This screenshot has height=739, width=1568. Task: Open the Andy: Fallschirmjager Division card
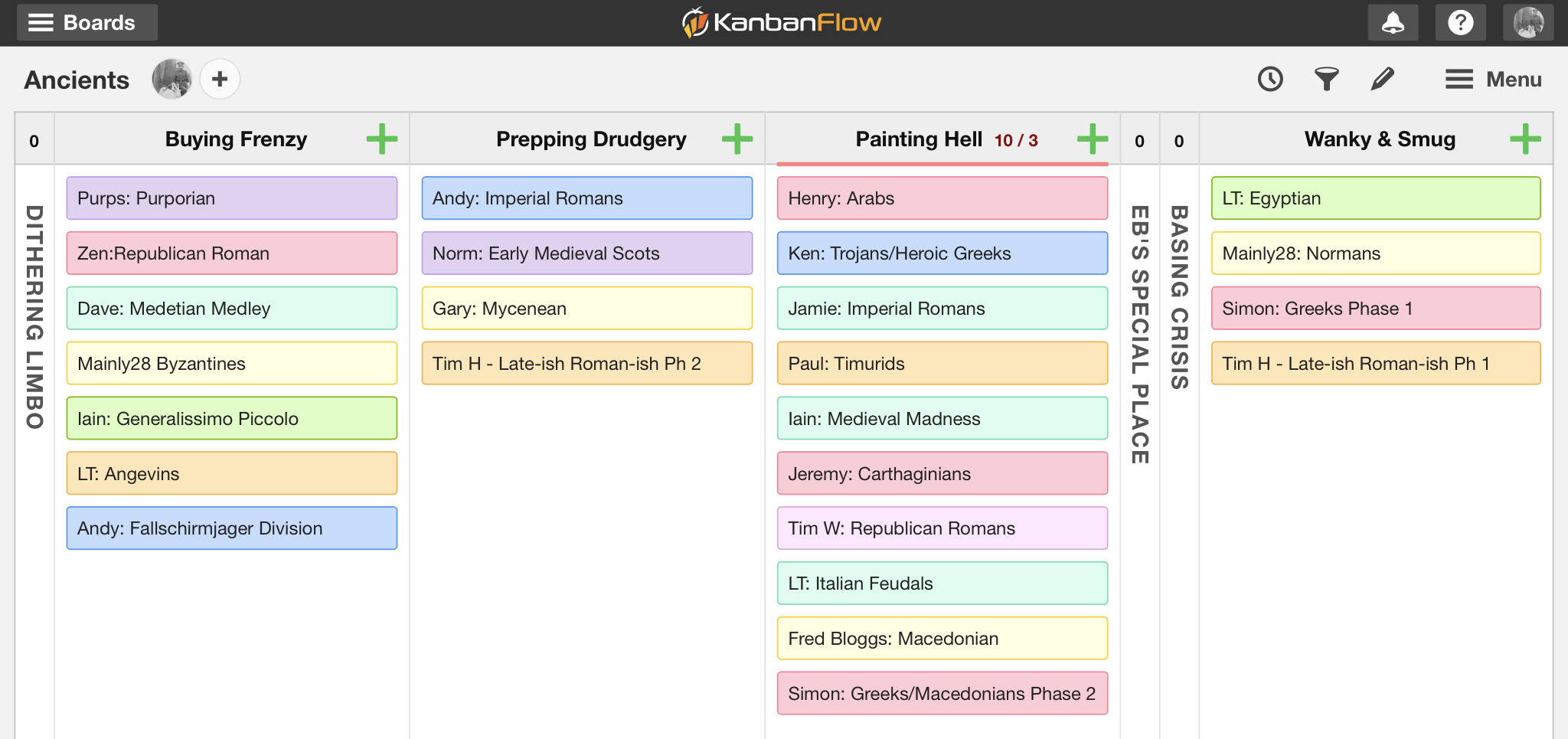[x=232, y=528]
